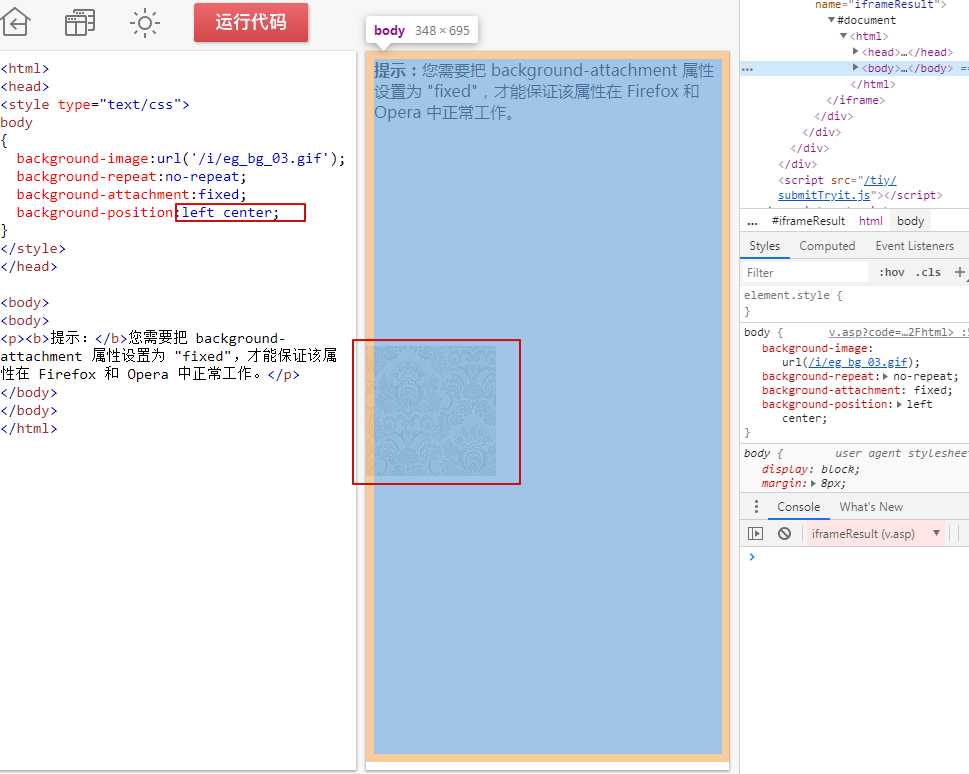Click the ellipsis beside the selected body row
The width and height of the screenshot is (969, 774).
(x=747, y=69)
